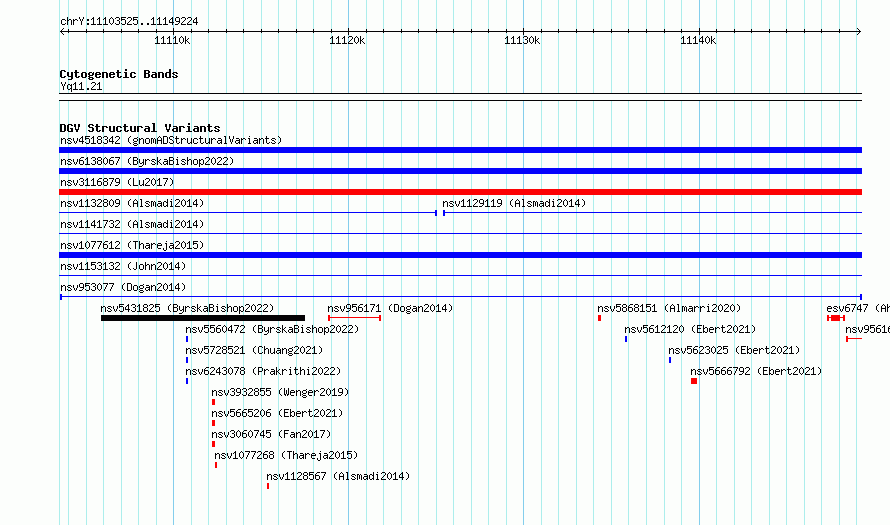
Task: Click the blue bar under nsv4518342
Action: click(x=460, y=150)
